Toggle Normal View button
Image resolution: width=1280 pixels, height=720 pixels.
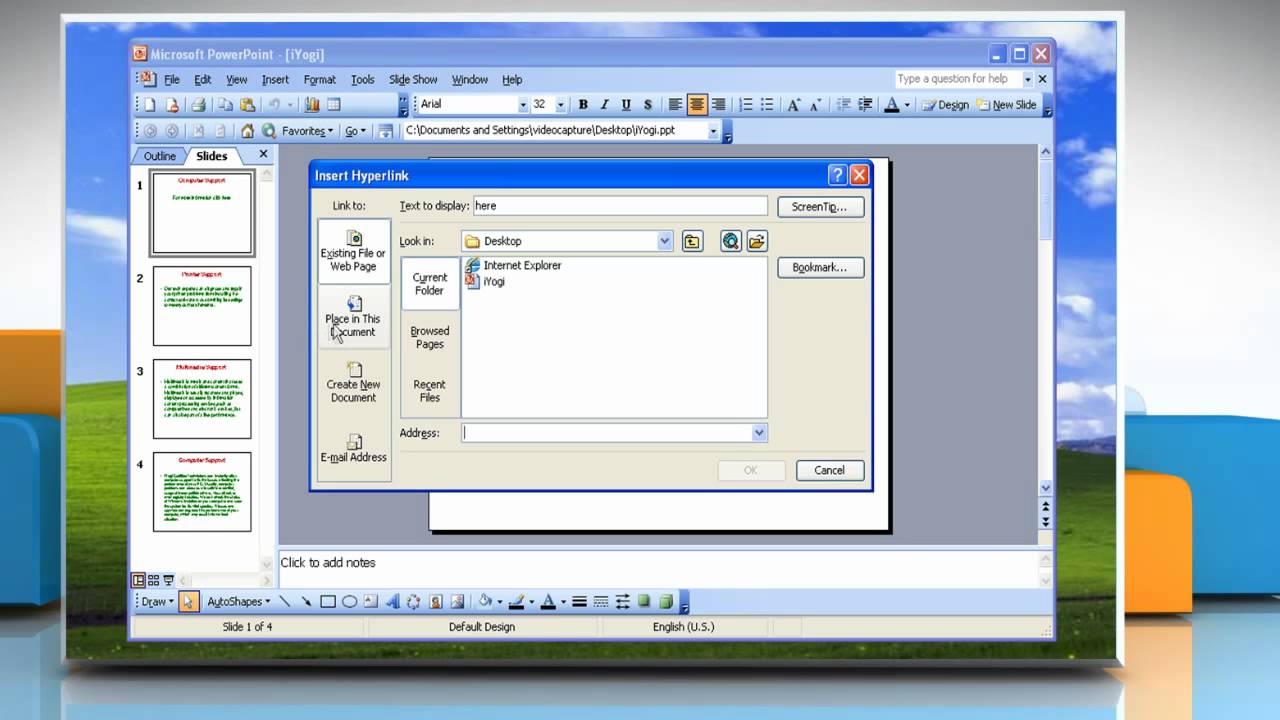pyautogui.click(x=138, y=580)
